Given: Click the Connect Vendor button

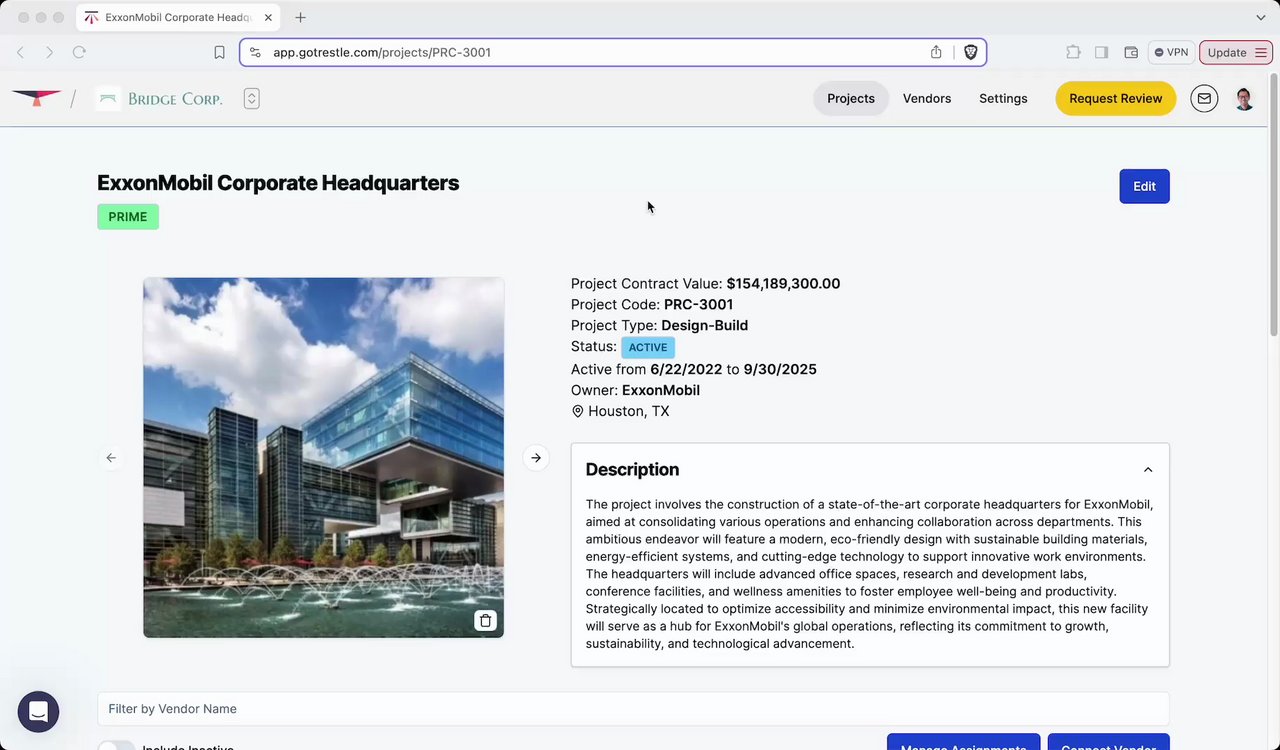Looking at the screenshot, I should click(1108, 743).
